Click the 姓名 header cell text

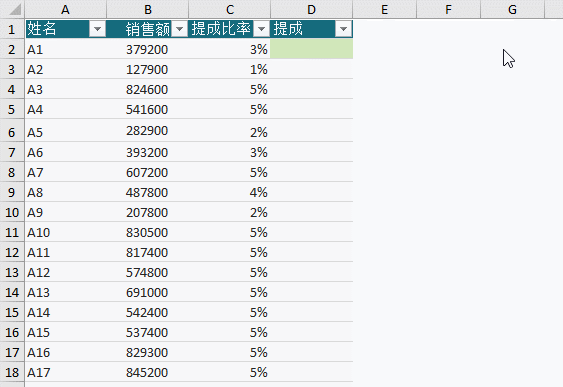[42, 28]
